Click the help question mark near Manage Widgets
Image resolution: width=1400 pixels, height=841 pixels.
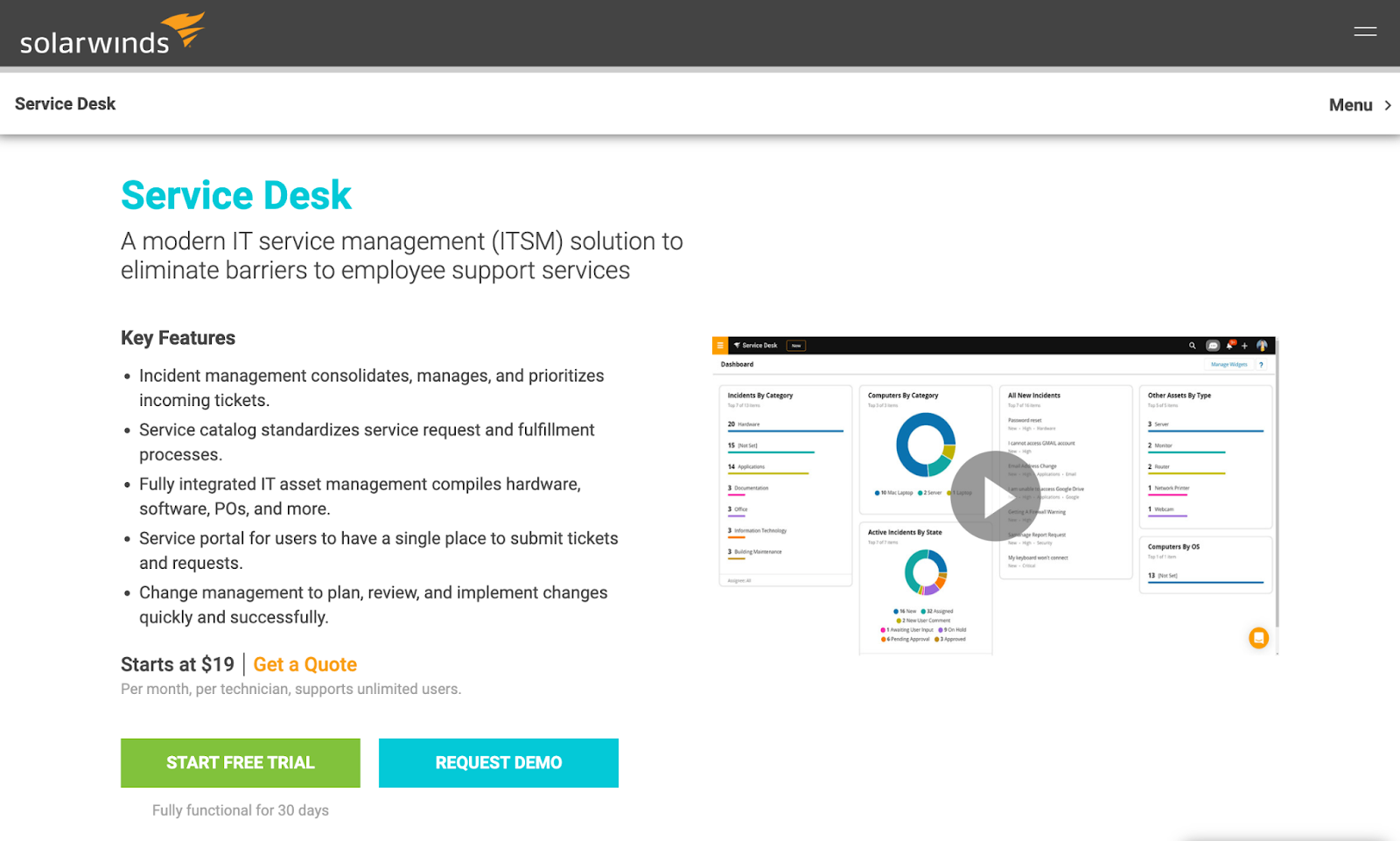1260,364
